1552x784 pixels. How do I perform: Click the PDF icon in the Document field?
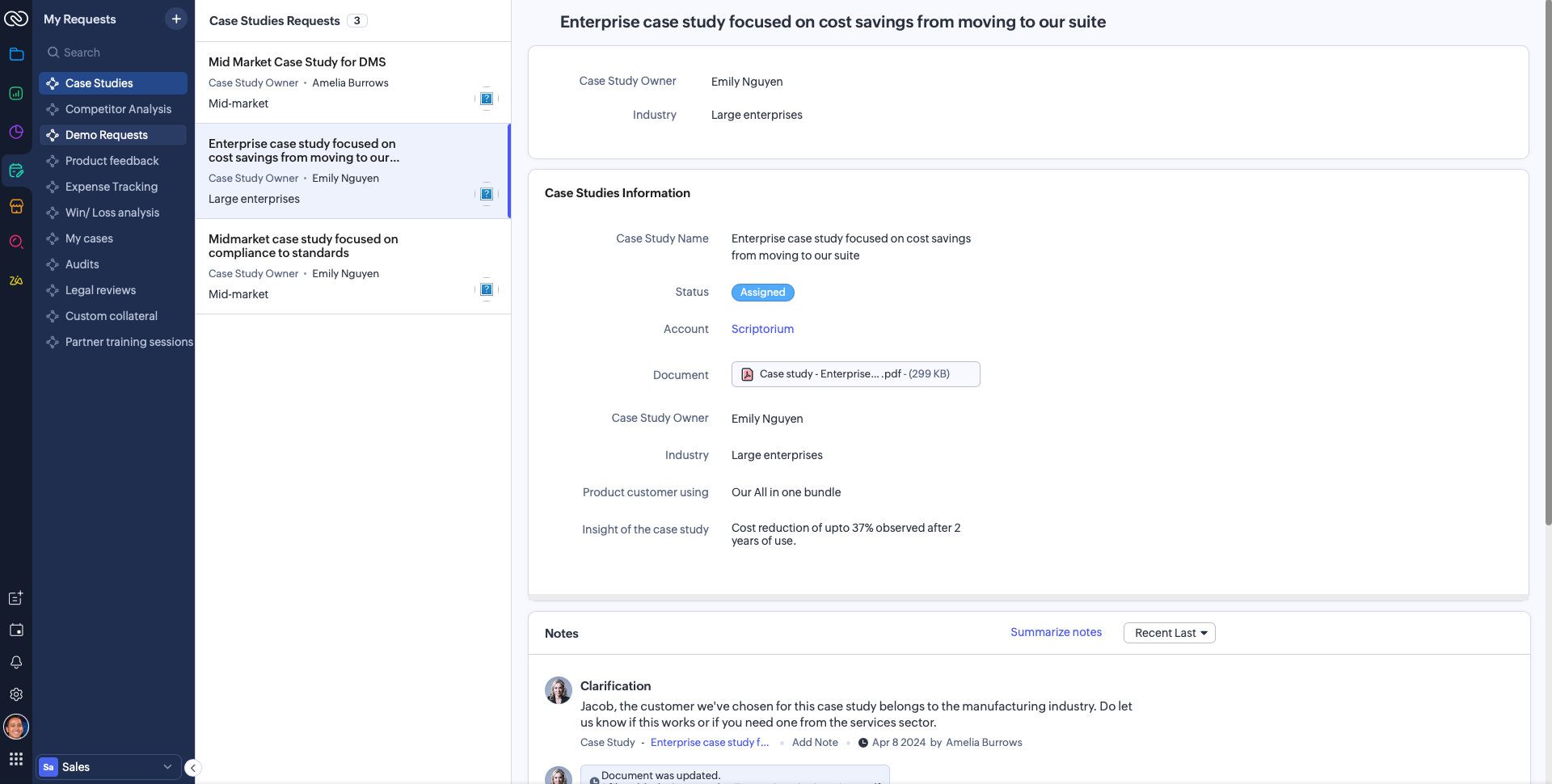point(748,374)
